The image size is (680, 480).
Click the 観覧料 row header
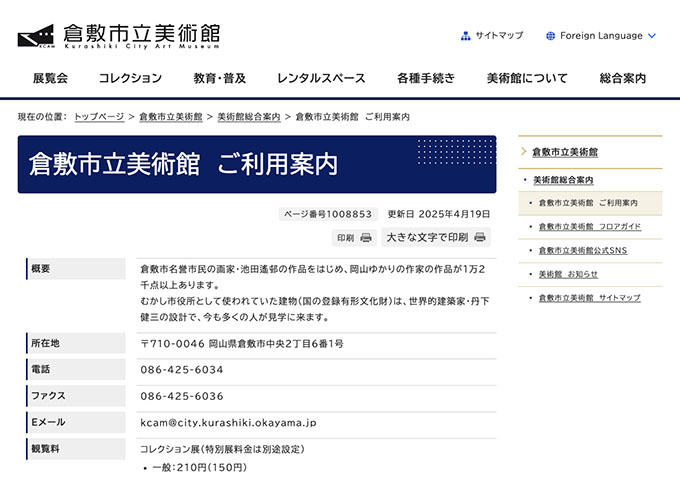(x=76, y=449)
